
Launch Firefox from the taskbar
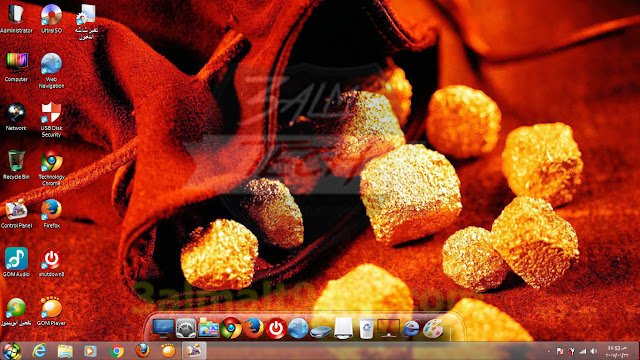pyautogui.click(x=142, y=351)
